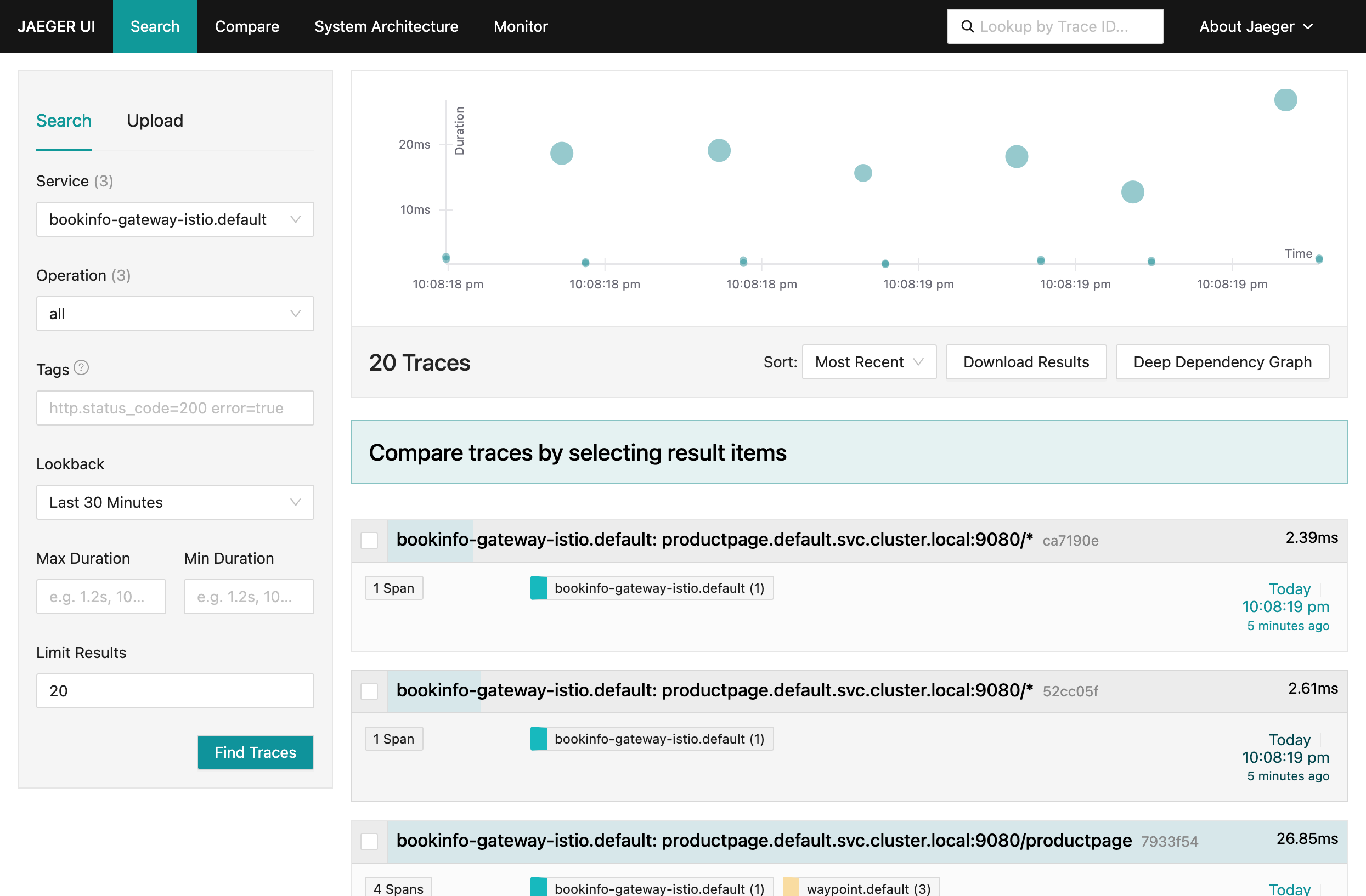Select checkbox for trace 52cc05f
Screen dimensions: 1366x896
369,690
